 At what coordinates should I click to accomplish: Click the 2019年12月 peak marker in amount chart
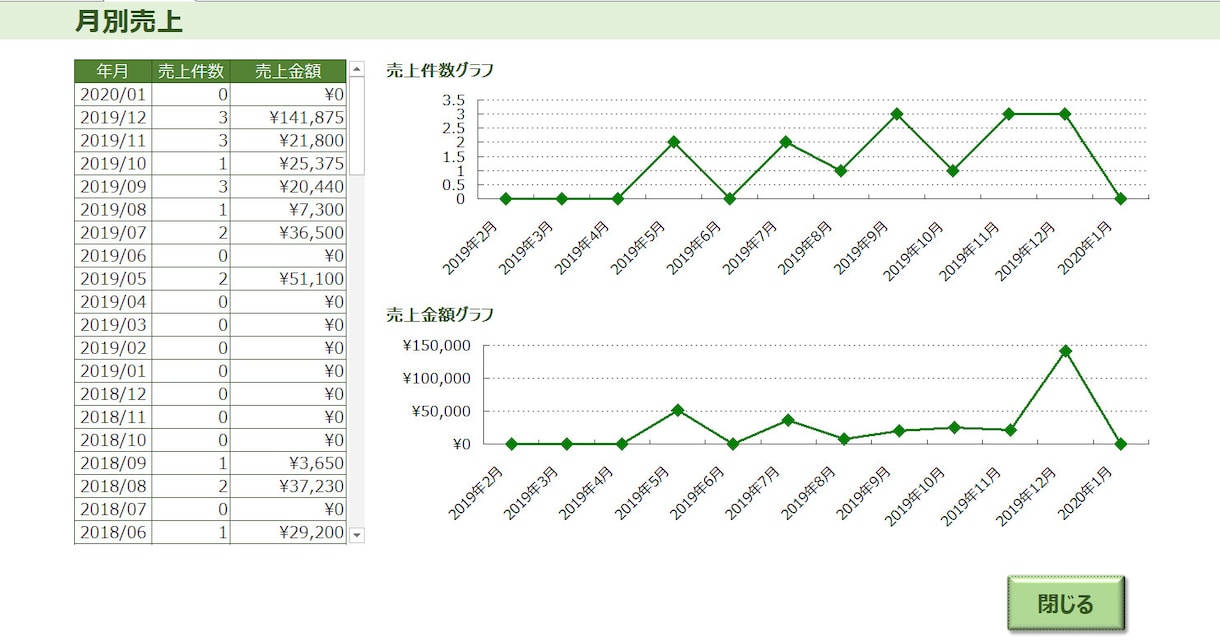point(1065,351)
